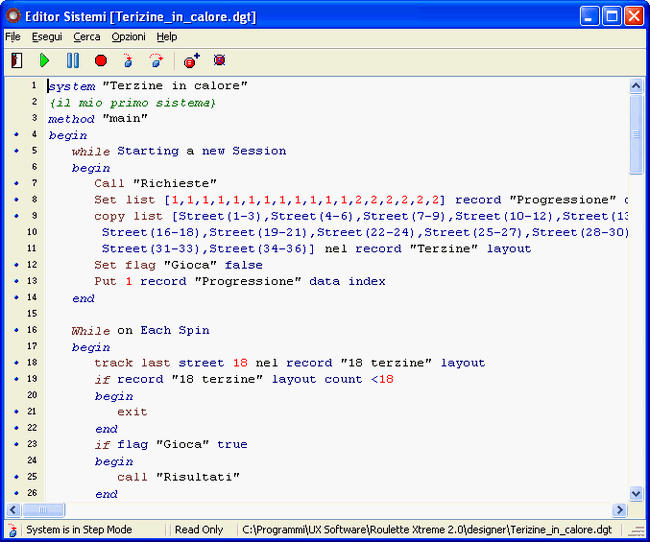Click the line 1 text system "Terzine in calore"
Image resolution: width=650 pixels, height=542 pixels.
coord(148,86)
